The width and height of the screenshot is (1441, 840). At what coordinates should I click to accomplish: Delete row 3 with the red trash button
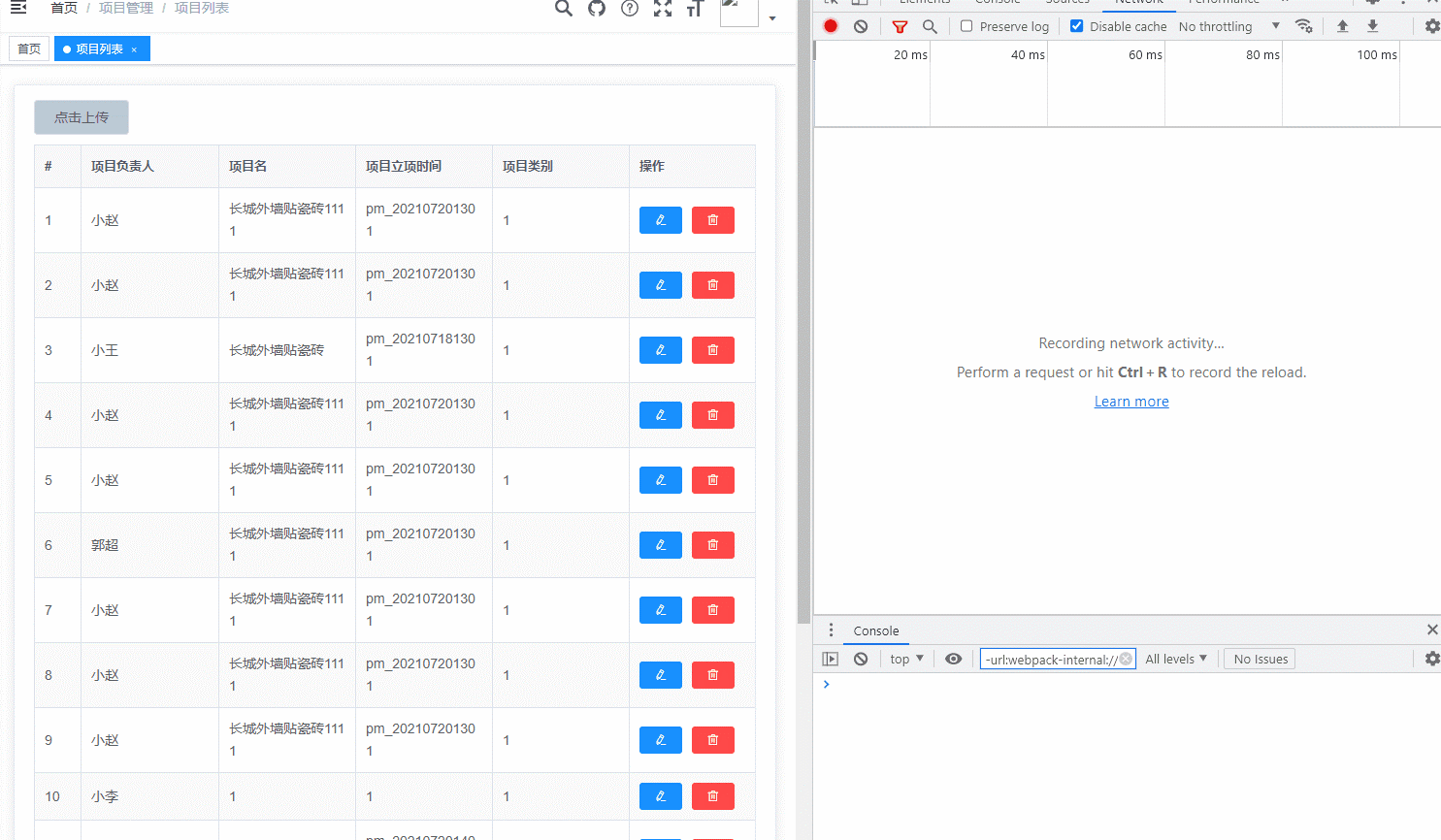coord(712,350)
